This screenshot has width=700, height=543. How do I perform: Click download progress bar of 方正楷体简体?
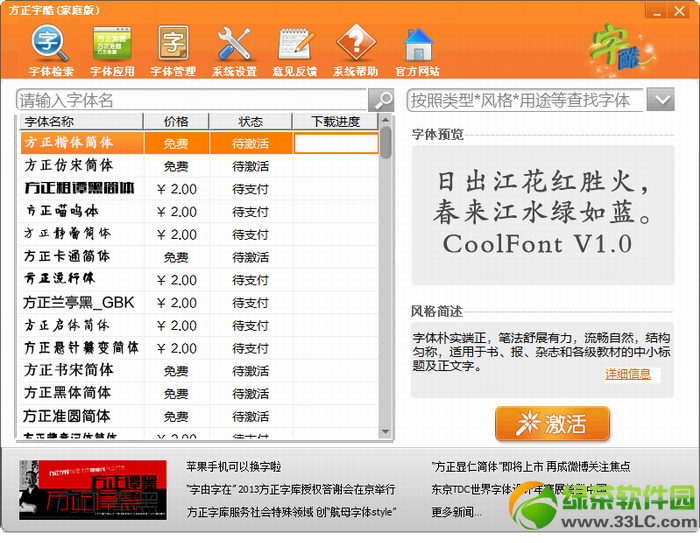coord(336,143)
